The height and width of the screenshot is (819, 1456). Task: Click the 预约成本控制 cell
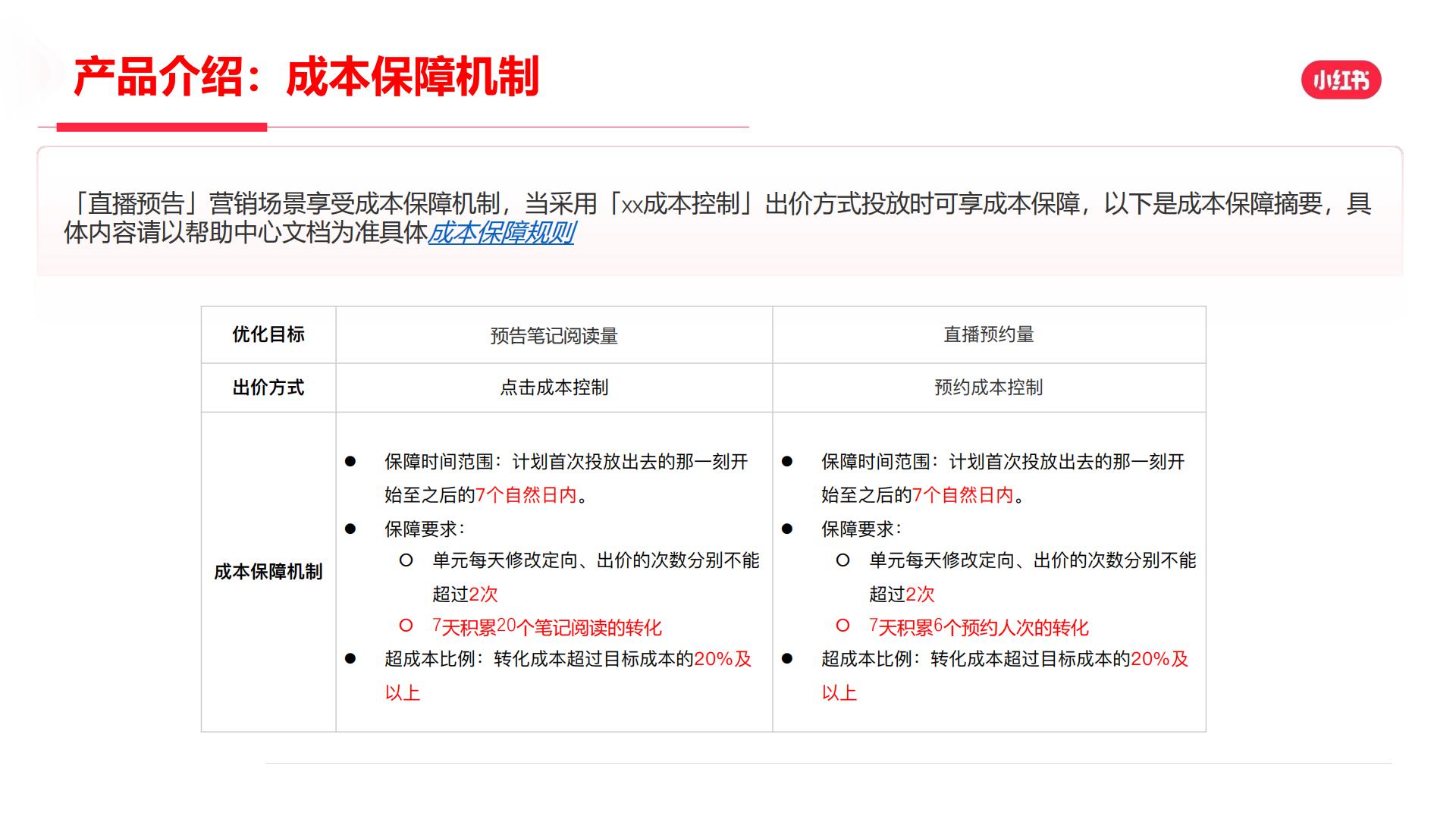click(x=989, y=388)
